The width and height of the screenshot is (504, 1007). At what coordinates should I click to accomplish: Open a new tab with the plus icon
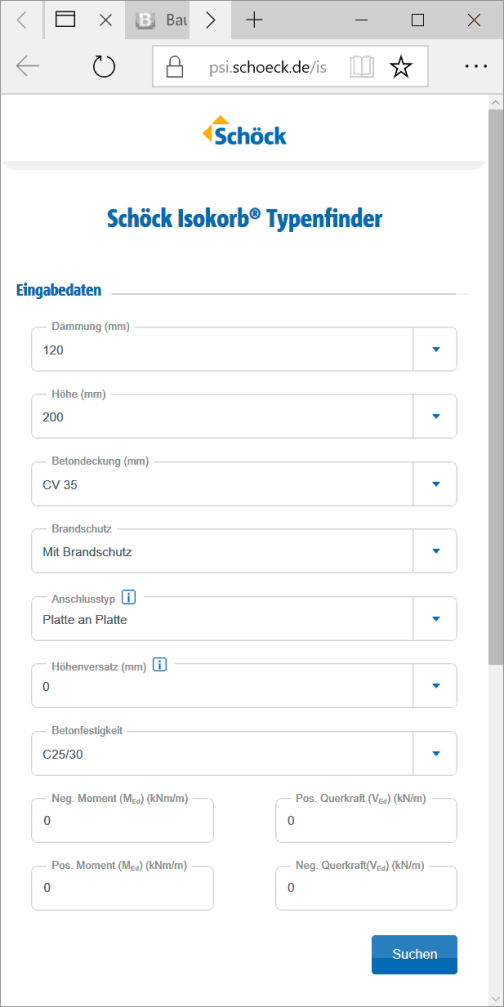point(255,20)
